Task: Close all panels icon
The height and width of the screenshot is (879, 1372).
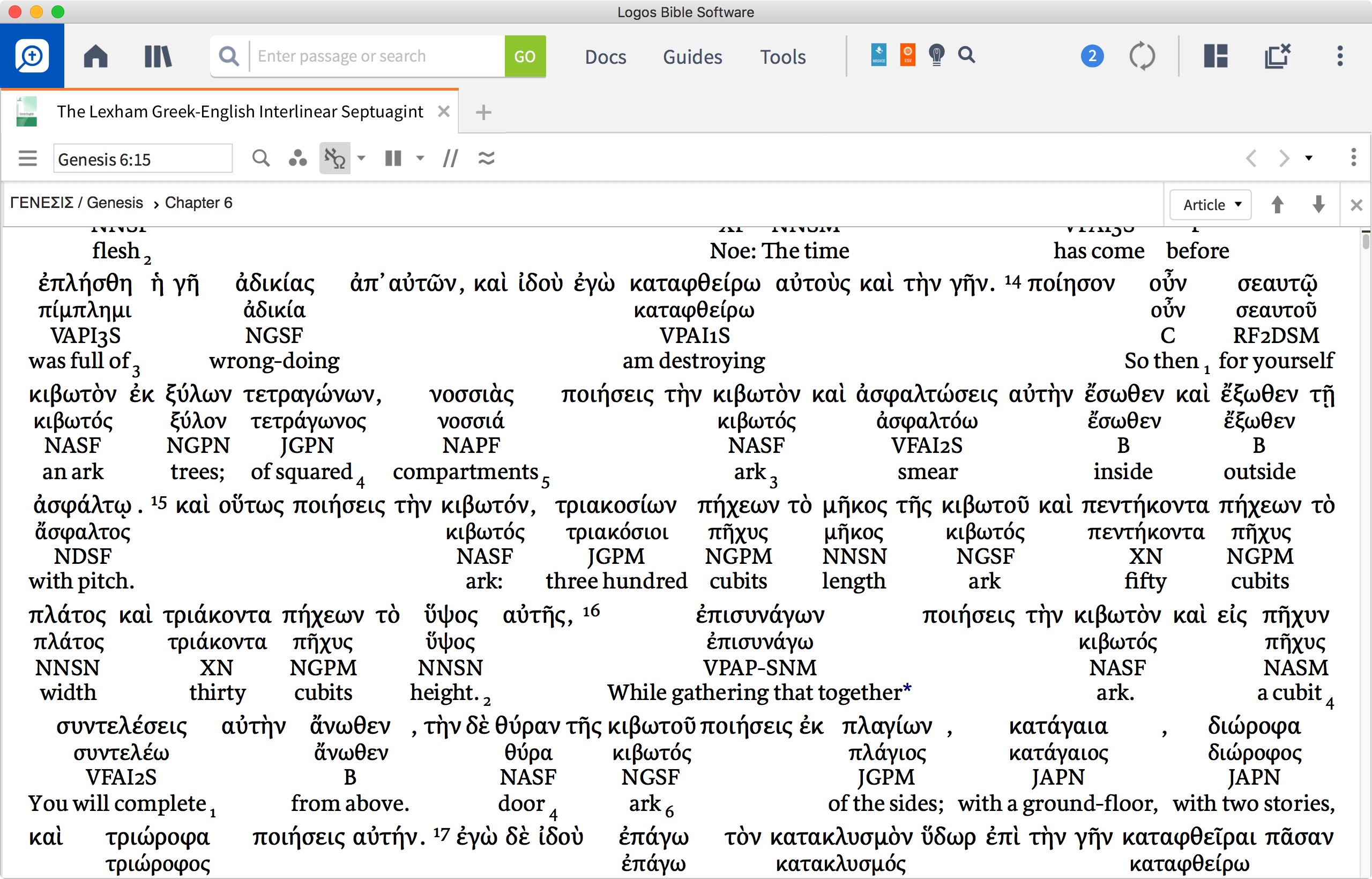Action: [1277, 56]
